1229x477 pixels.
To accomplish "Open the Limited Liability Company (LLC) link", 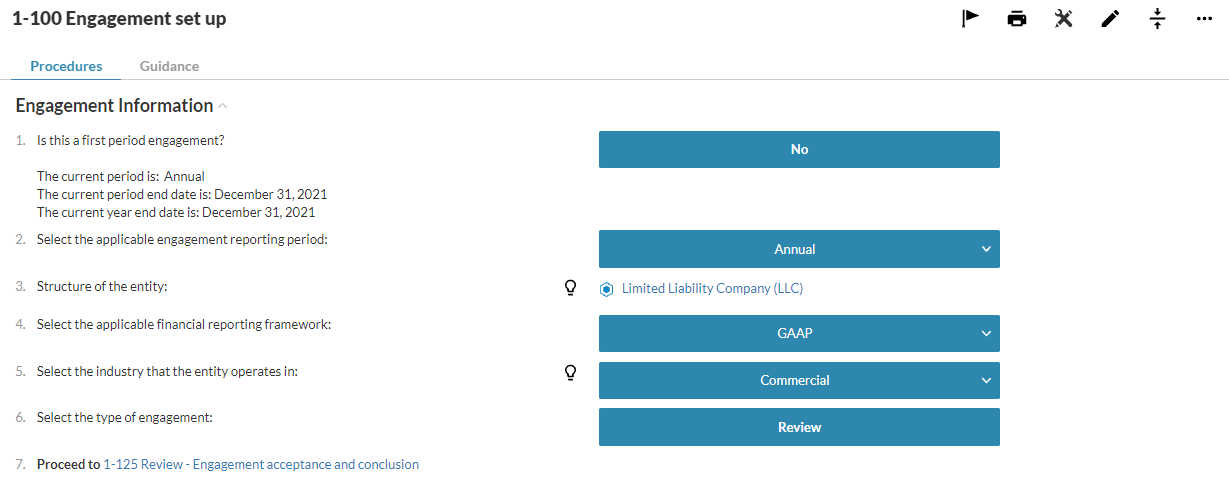I will pos(712,289).
